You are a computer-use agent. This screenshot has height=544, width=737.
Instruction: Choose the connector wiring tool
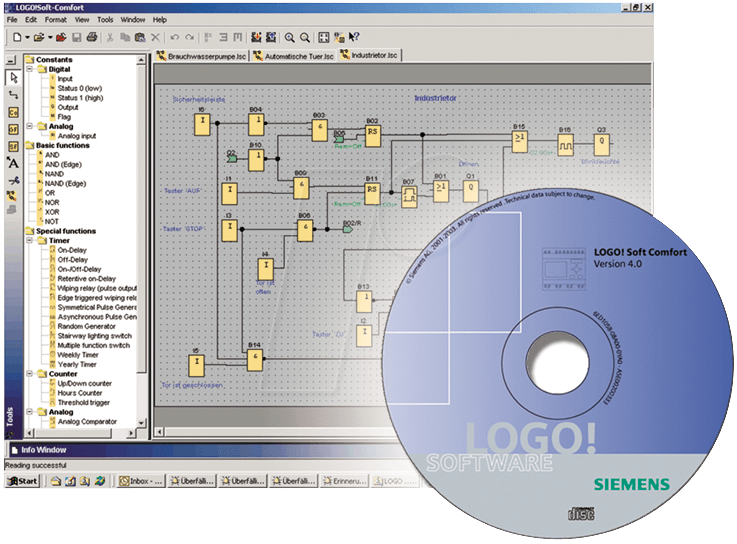tap(14, 95)
